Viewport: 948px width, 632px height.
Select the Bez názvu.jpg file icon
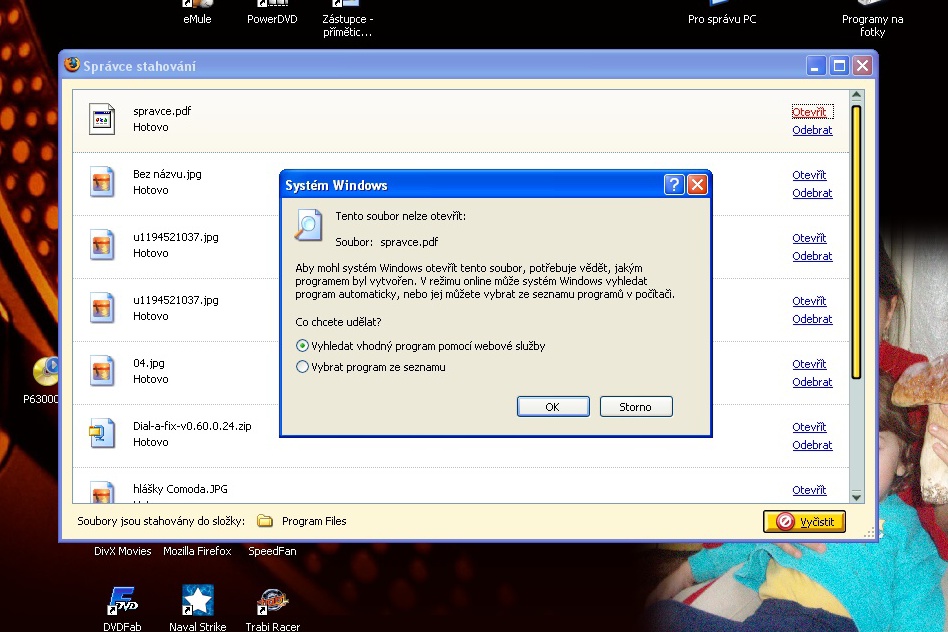[102, 182]
